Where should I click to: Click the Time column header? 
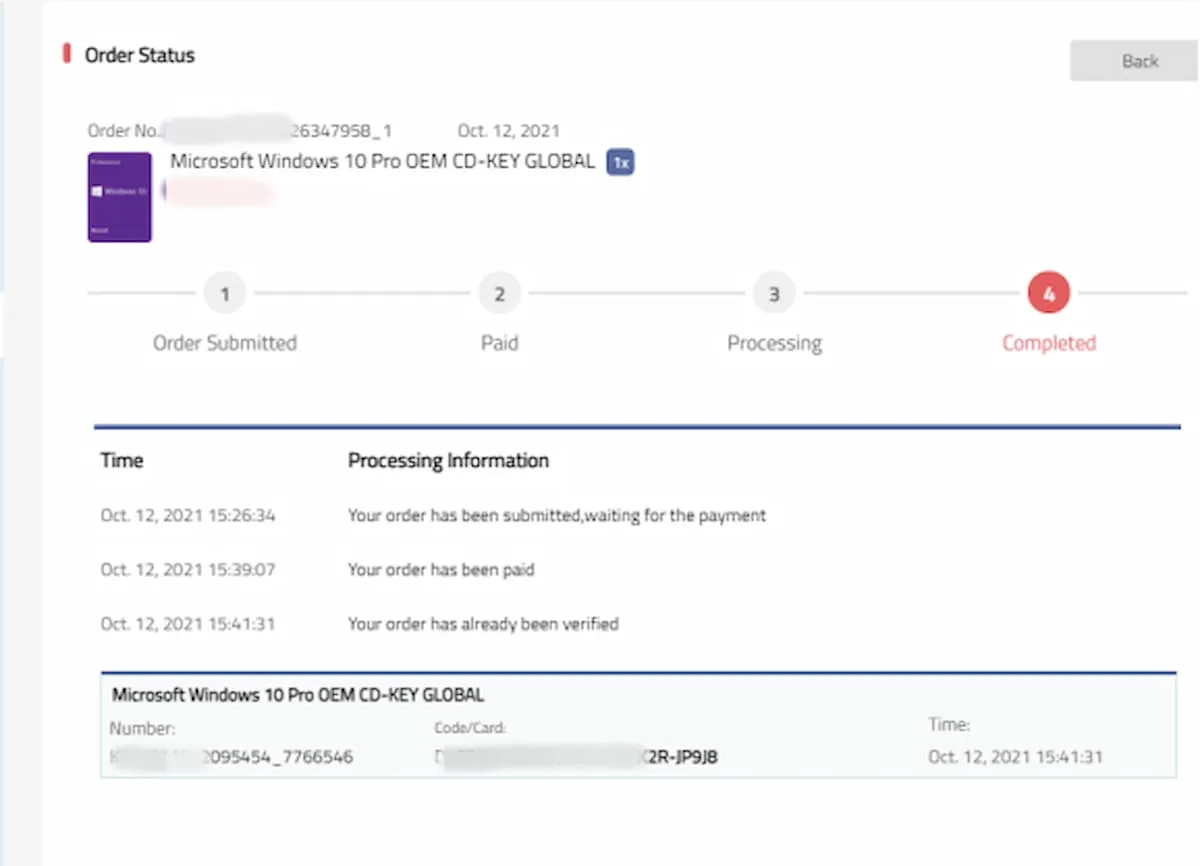[x=121, y=460]
